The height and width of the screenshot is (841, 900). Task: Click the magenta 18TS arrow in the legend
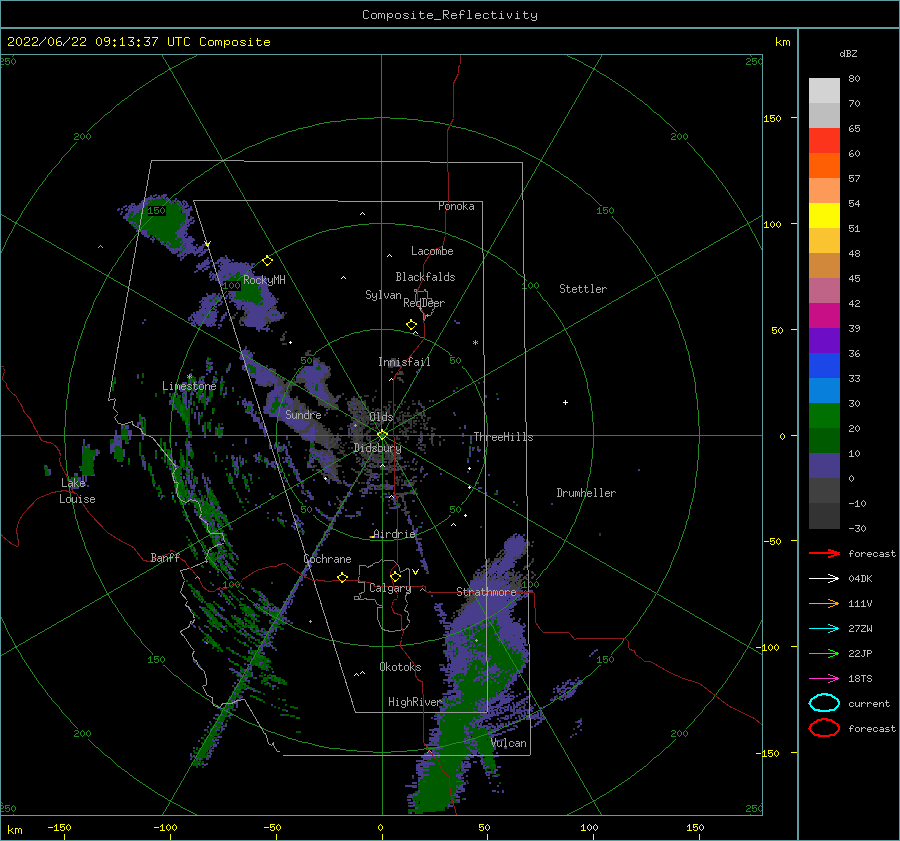coord(824,678)
